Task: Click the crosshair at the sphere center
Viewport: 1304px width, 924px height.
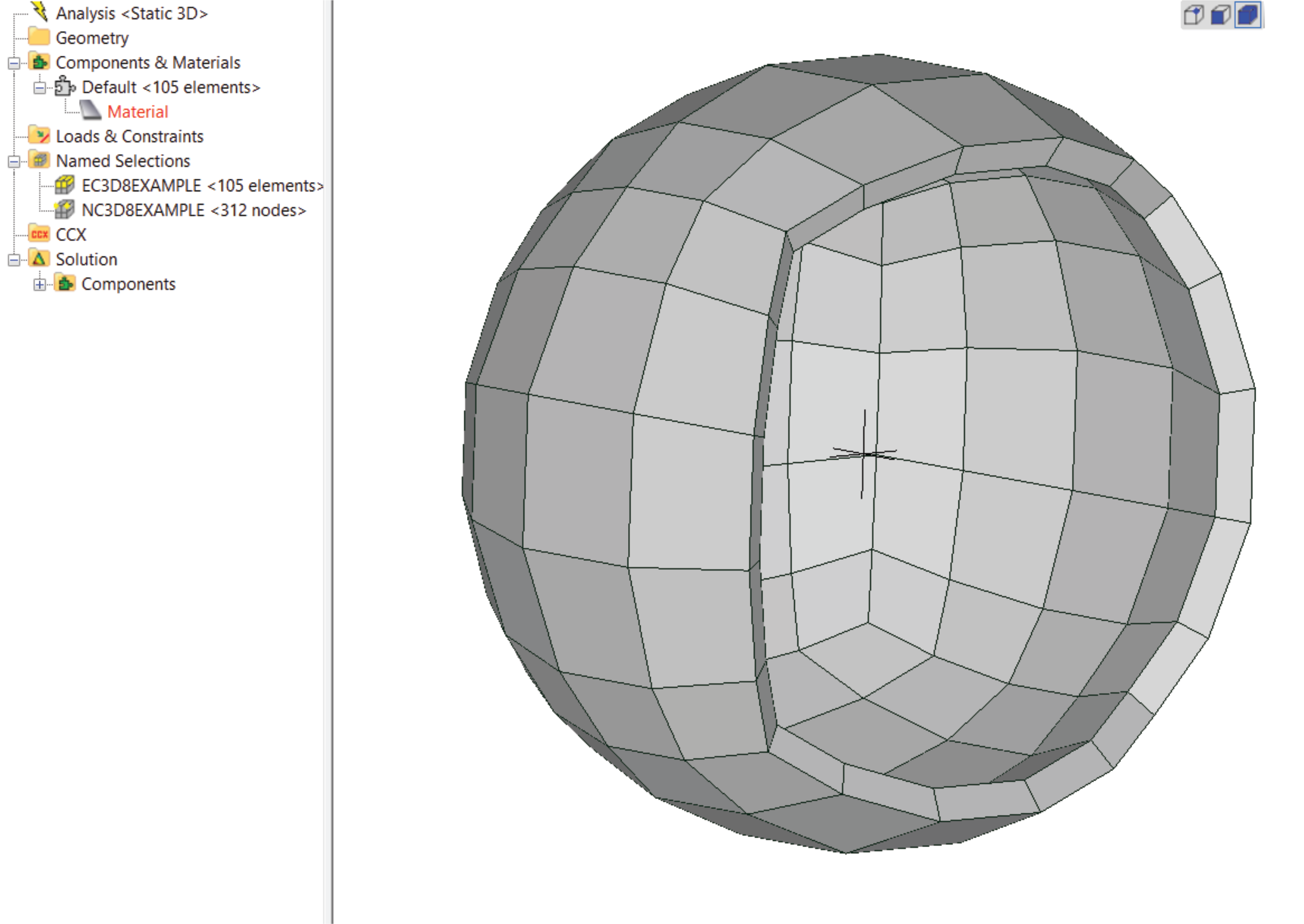Action: pyautogui.click(x=864, y=454)
